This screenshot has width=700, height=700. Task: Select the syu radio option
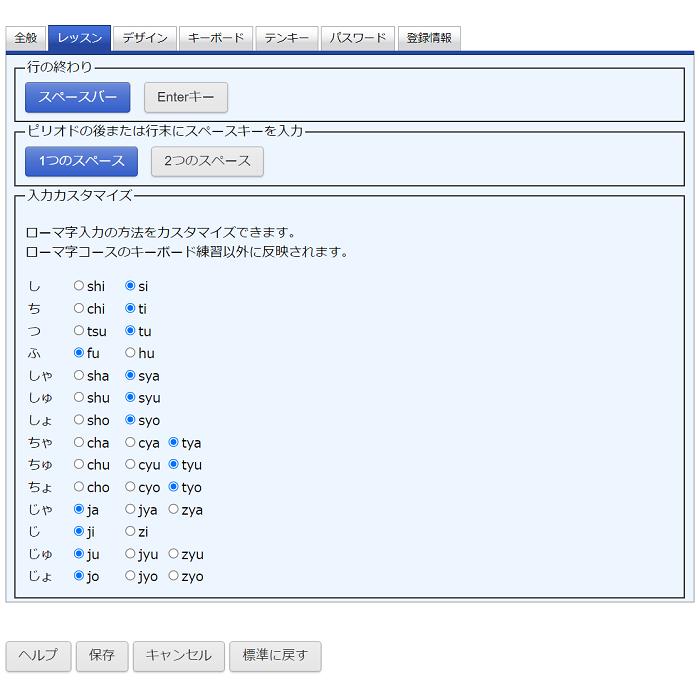coord(130,397)
